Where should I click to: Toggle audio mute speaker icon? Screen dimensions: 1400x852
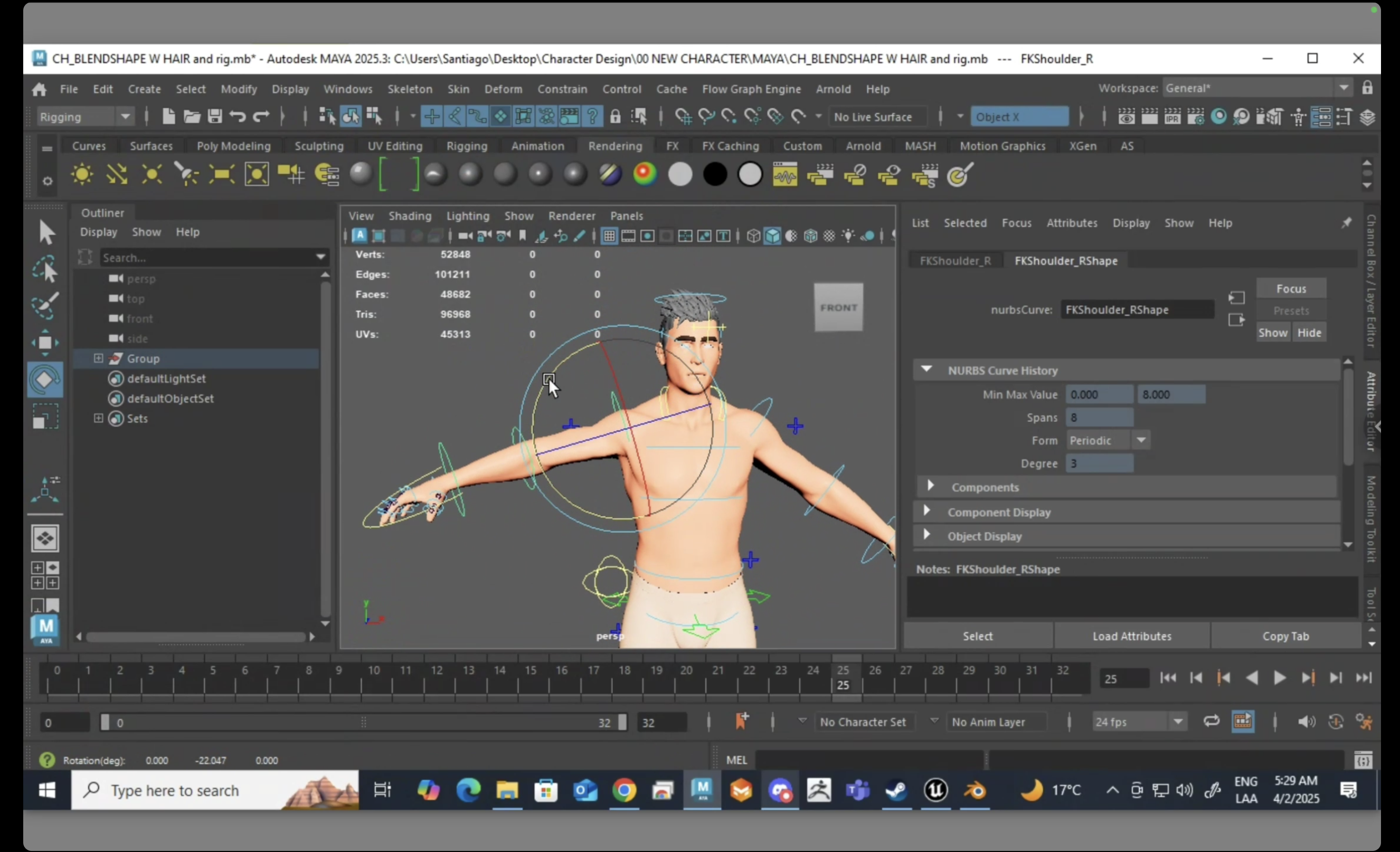click(x=1306, y=722)
